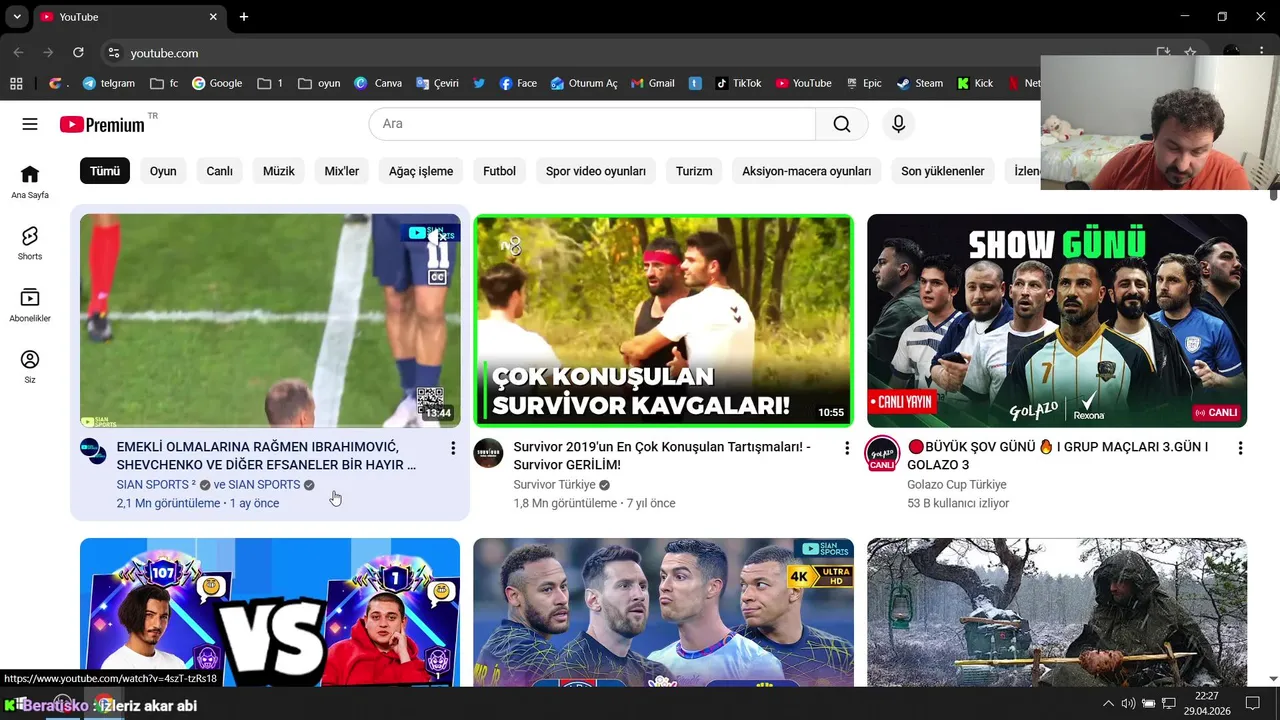Open options menu for Ibrahimović video
Image resolution: width=1280 pixels, height=720 pixels.
point(453,448)
